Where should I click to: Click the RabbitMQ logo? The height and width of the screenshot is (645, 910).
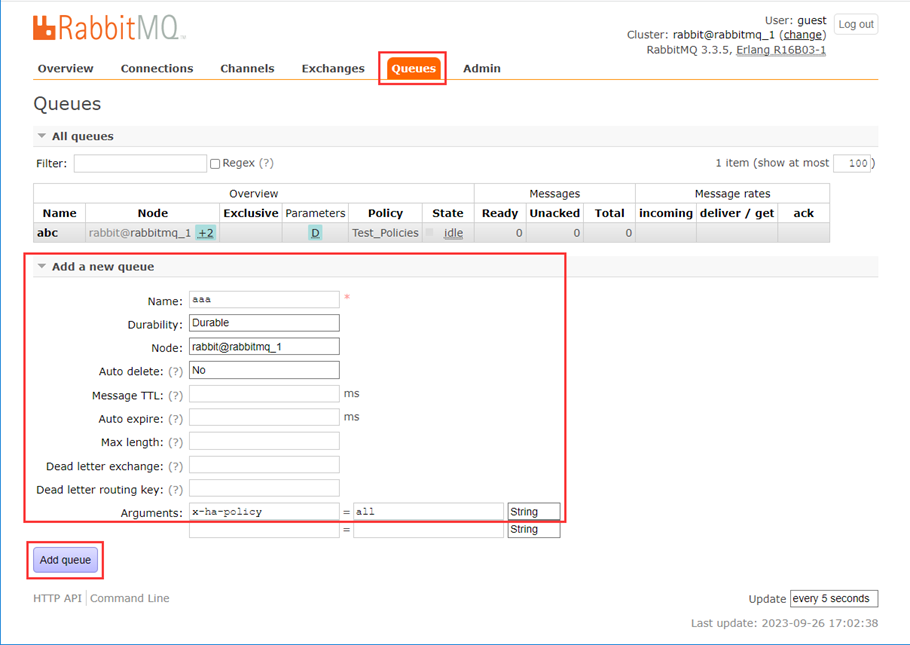tap(109, 28)
